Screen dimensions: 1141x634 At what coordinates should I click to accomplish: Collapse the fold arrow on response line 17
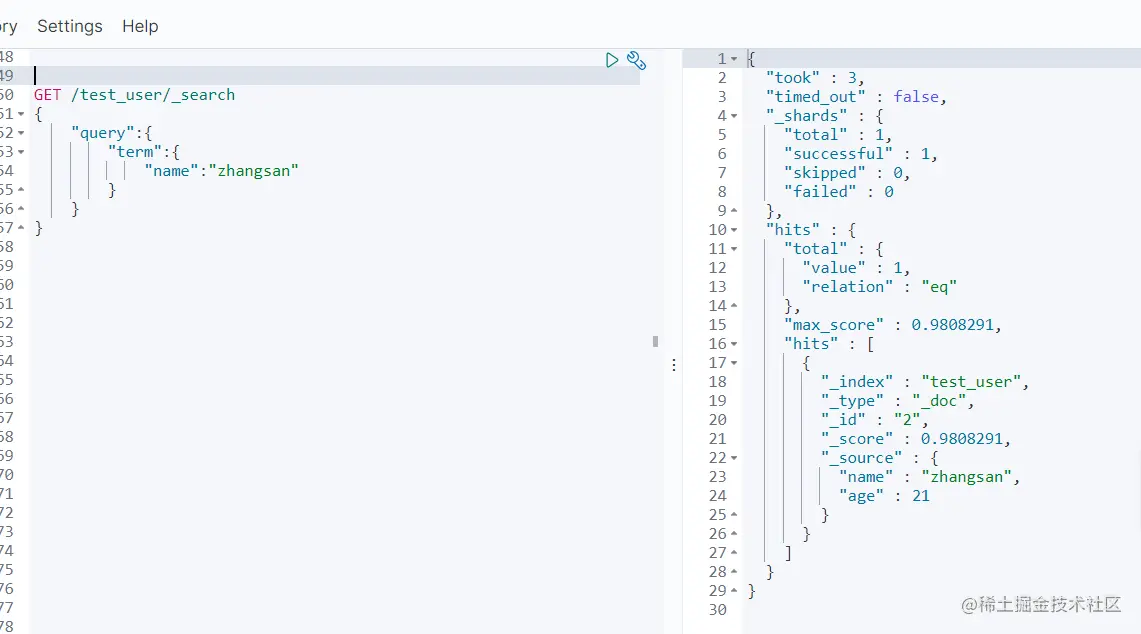click(734, 362)
